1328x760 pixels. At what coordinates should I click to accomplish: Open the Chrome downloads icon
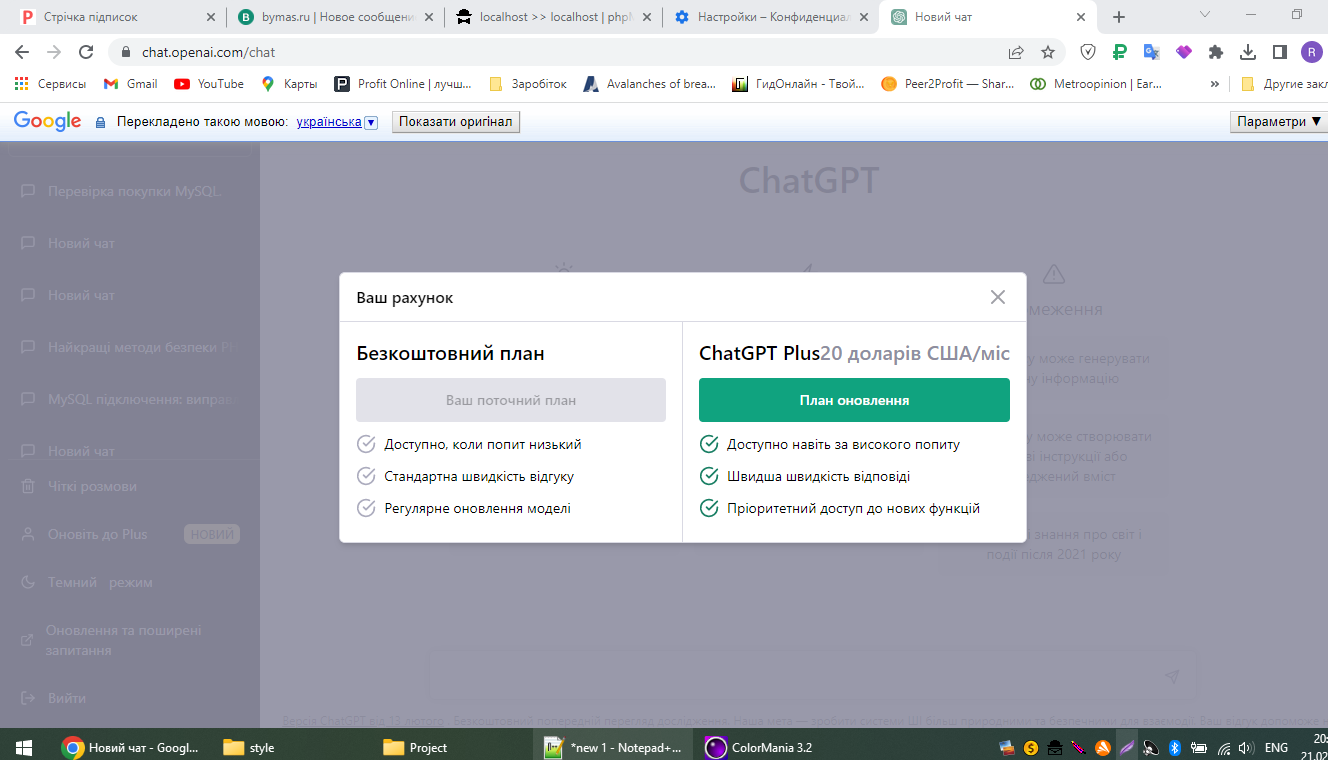(1248, 52)
